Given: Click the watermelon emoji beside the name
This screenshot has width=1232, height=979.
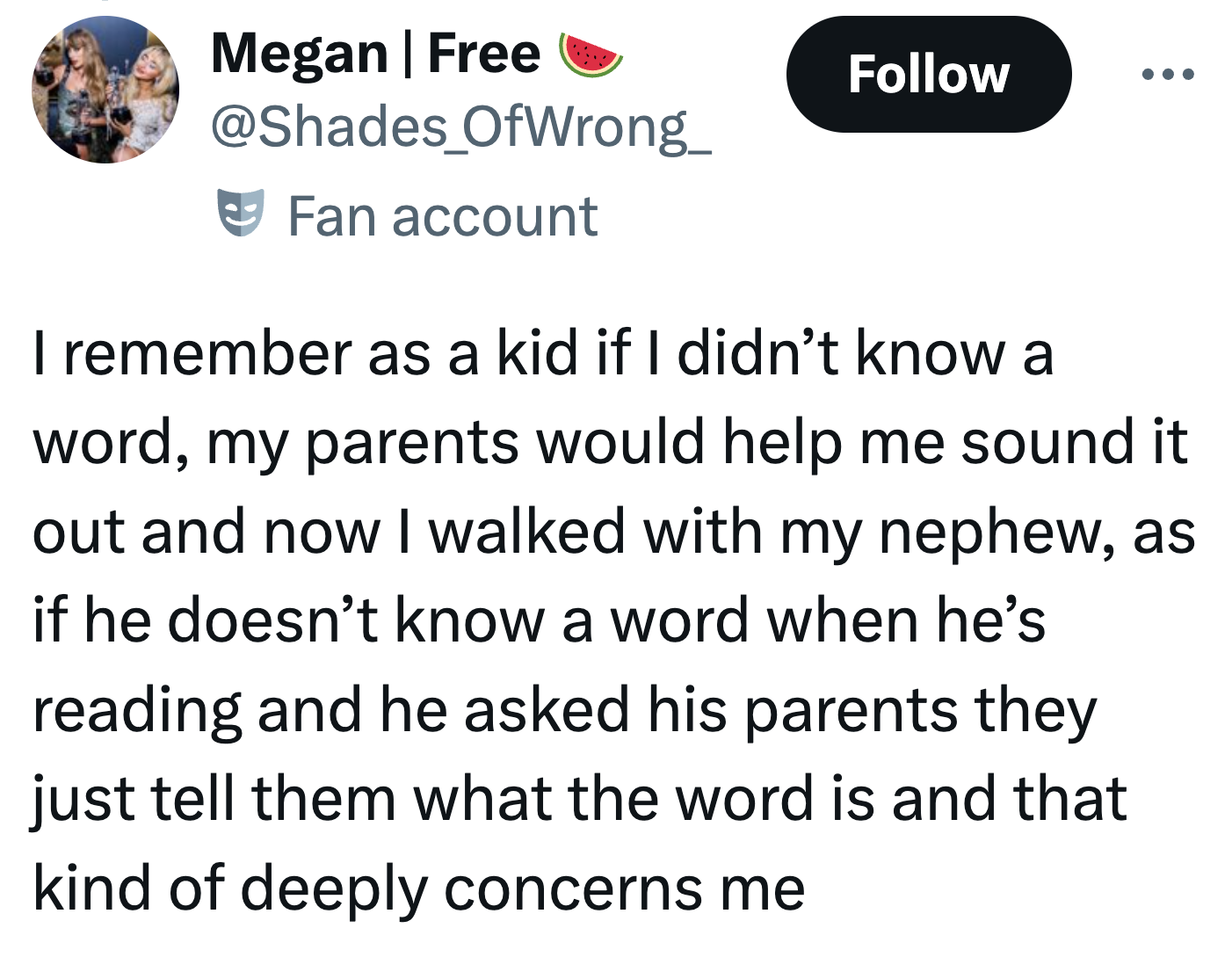Looking at the screenshot, I should point(591,54).
